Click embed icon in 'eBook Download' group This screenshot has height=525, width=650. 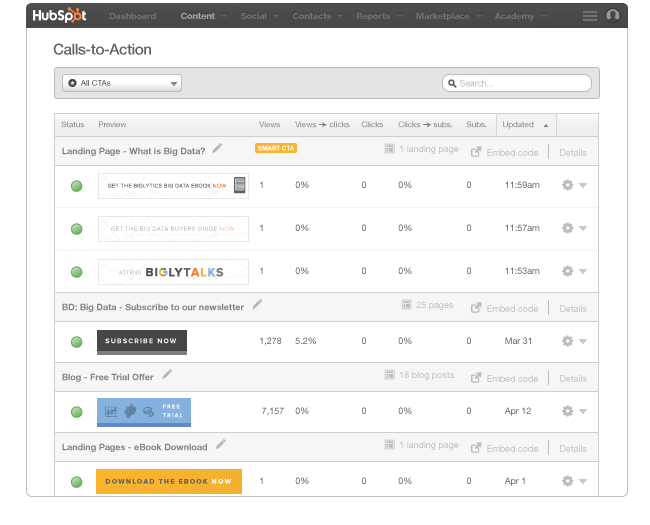476,448
